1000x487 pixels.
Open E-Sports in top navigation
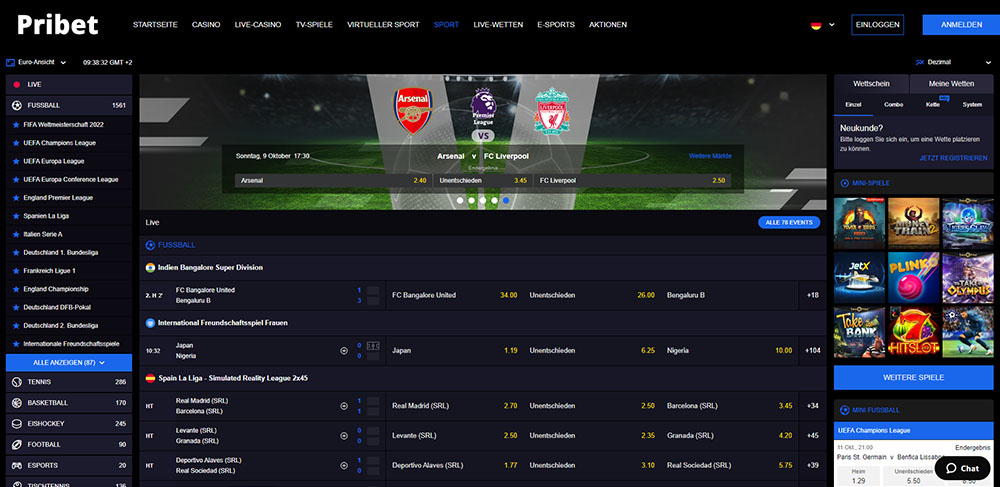pyautogui.click(x=556, y=25)
